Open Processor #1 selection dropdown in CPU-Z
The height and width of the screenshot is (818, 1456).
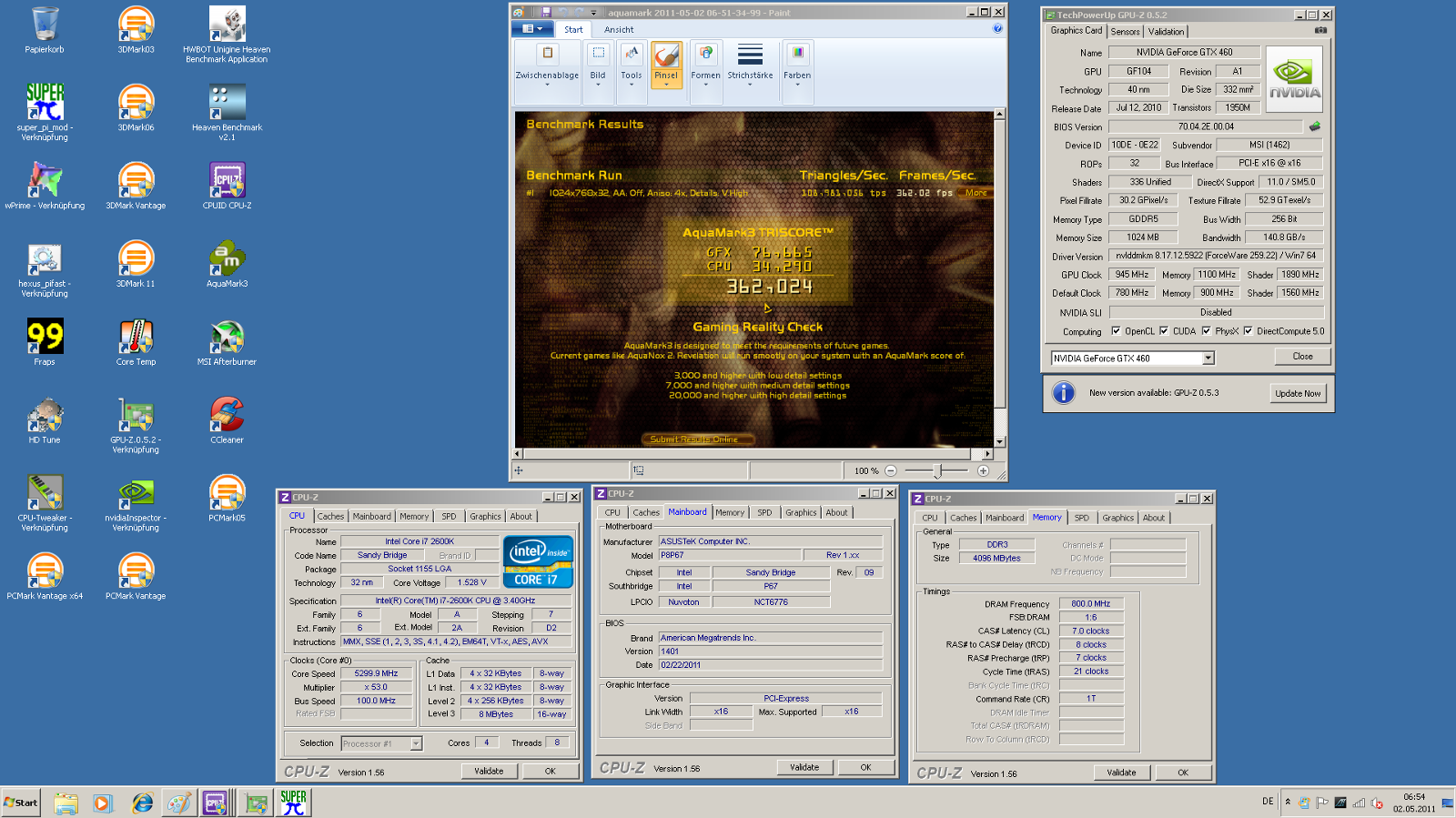pyautogui.click(x=416, y=743)
